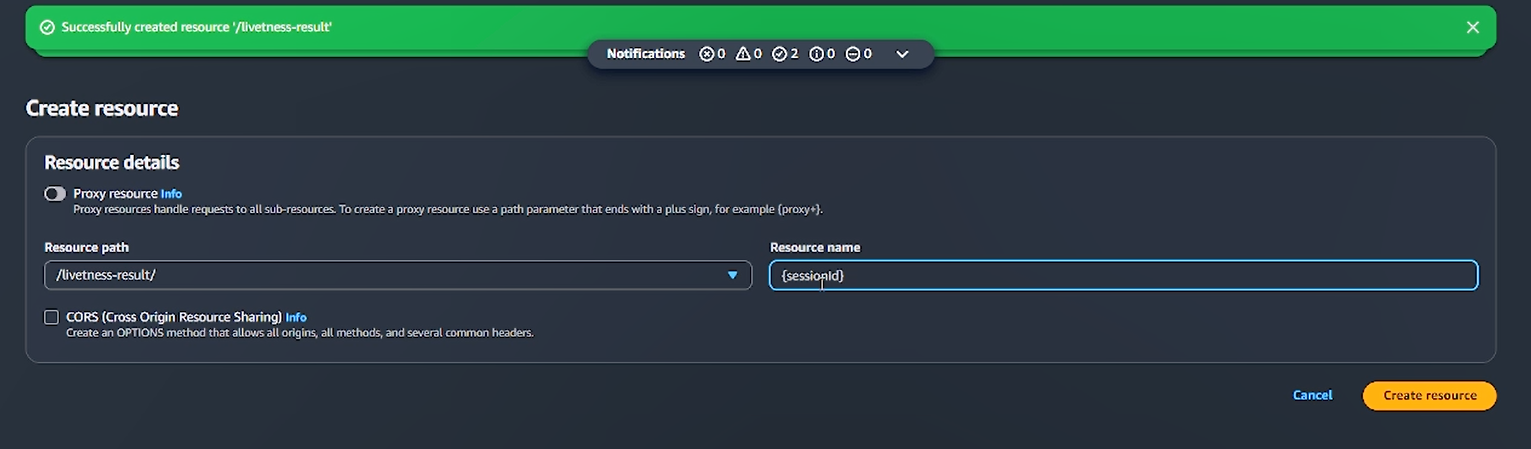This screenshot has width=1531, height=449.
Task: Click the Create resource page heading
Action: pyautogui.click(x=102, y=108)
